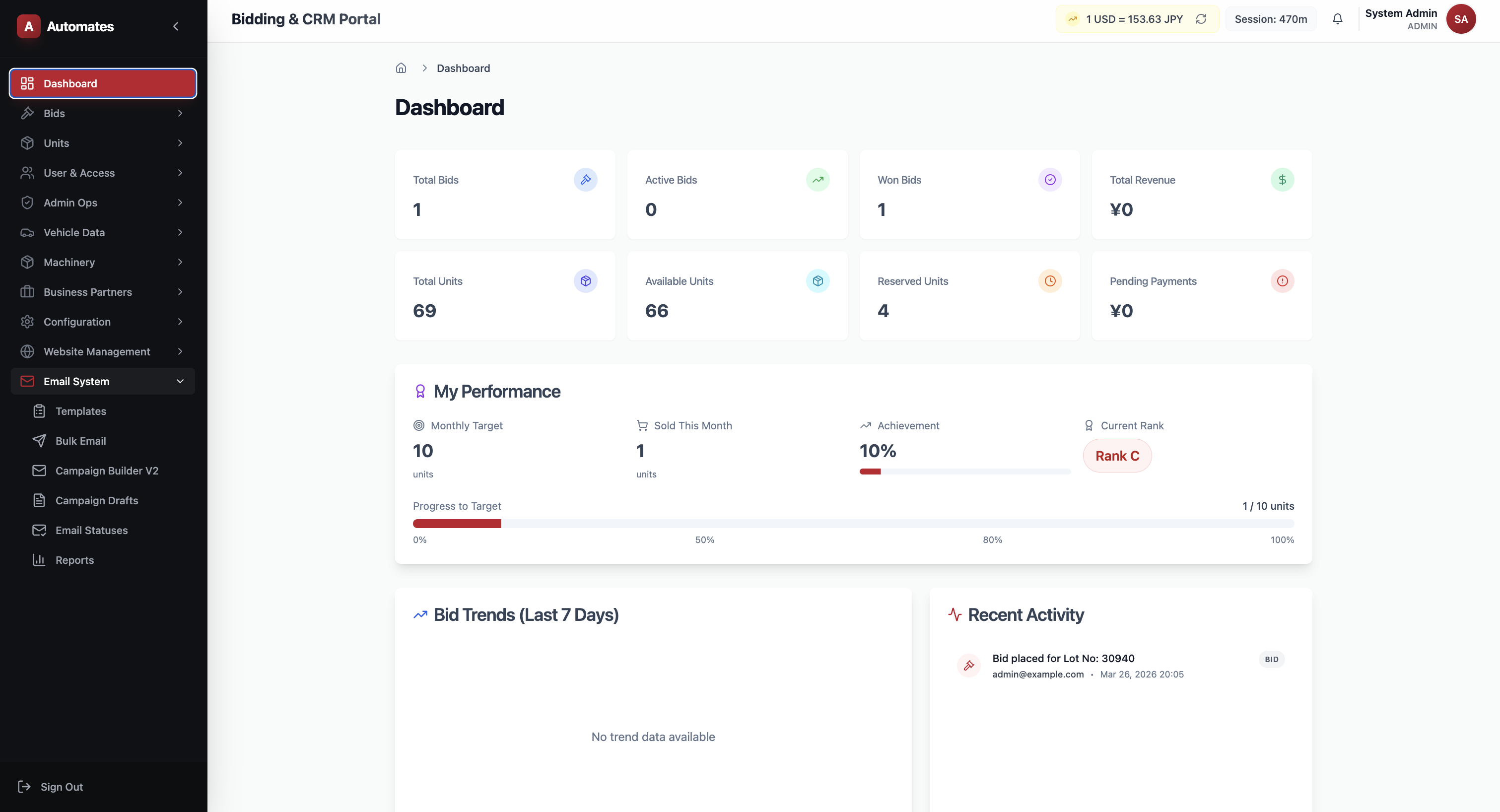The image size is (1500, 812).
Task: Expand the Admin Ops chevron
Action: (x=180, y=203)
